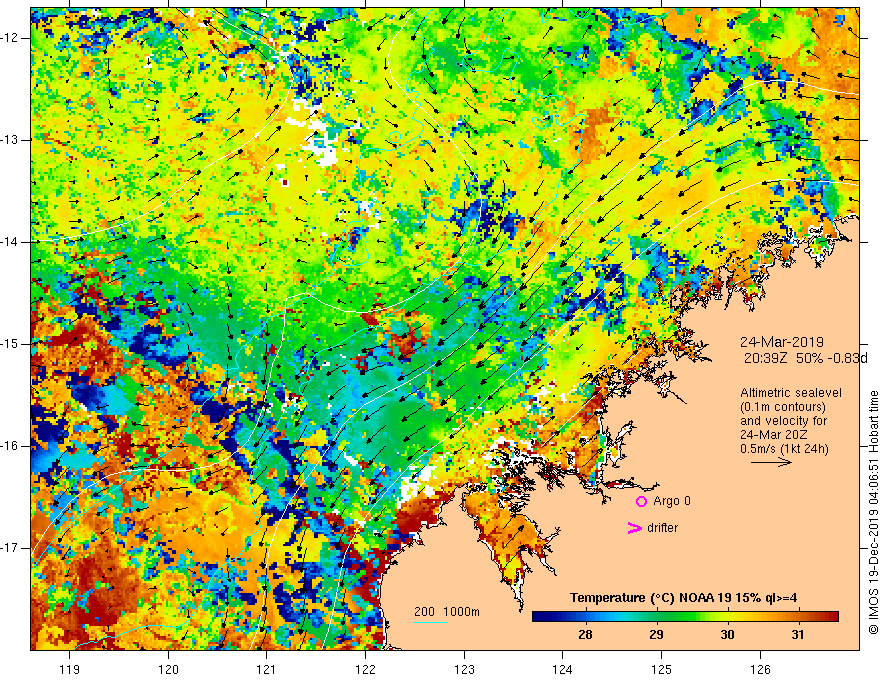Click the '0.5m/s (1kt 24h)' scale text
880x680 pixels.
click(x=784, y=449)
